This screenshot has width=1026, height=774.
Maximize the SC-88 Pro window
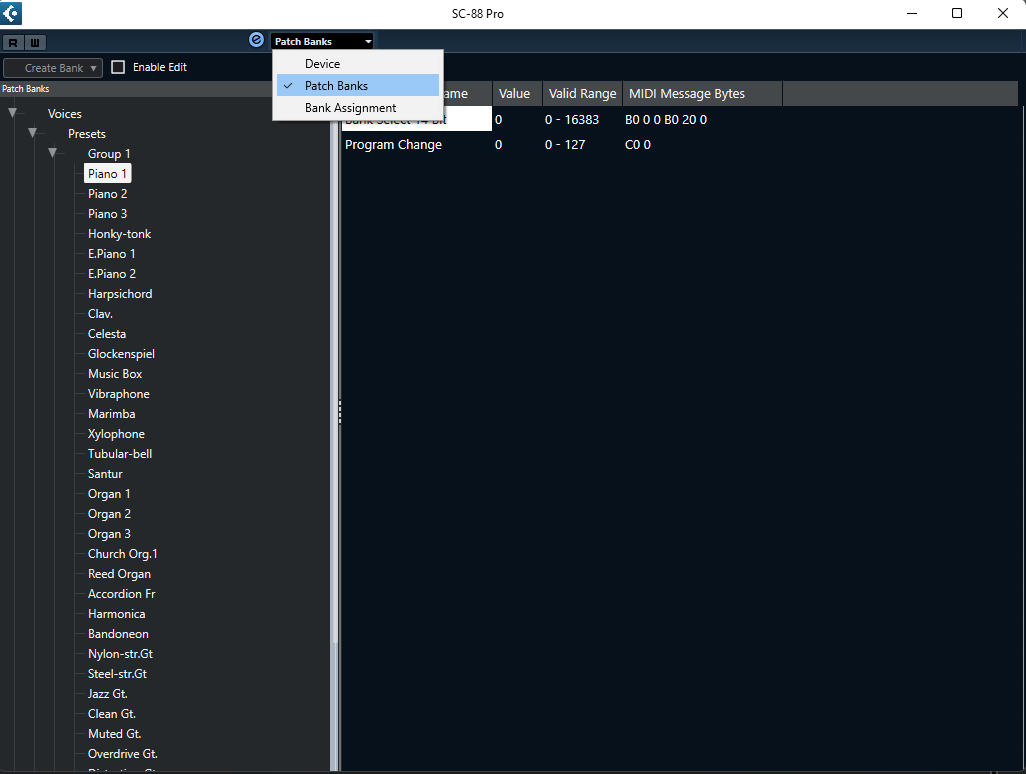[x=957, y=13]
